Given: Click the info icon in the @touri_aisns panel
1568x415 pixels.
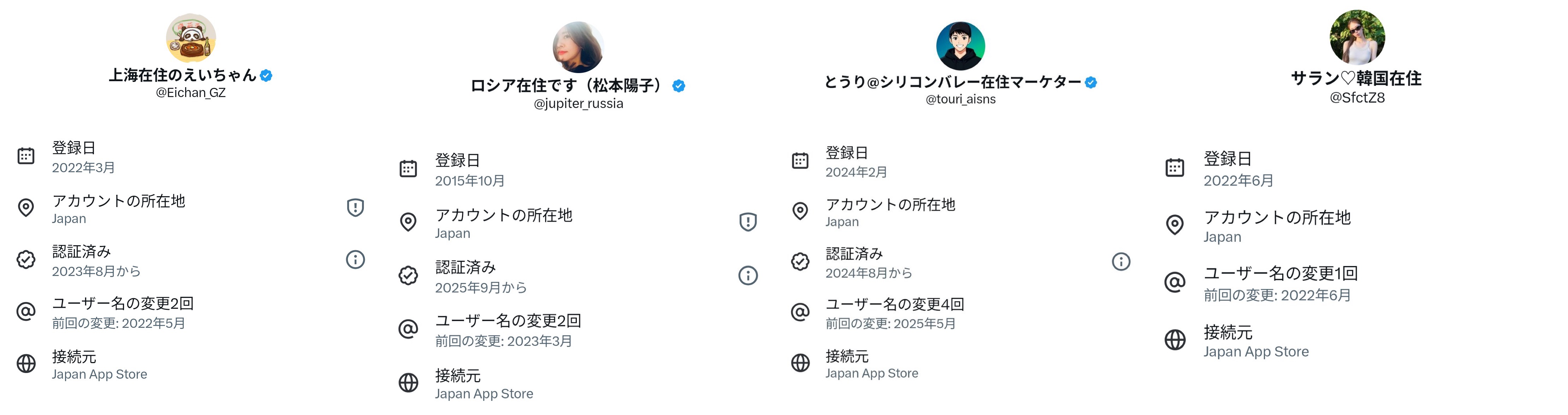Looking at the screenshot, I should pyautogui.click(x=1121, y=261).
